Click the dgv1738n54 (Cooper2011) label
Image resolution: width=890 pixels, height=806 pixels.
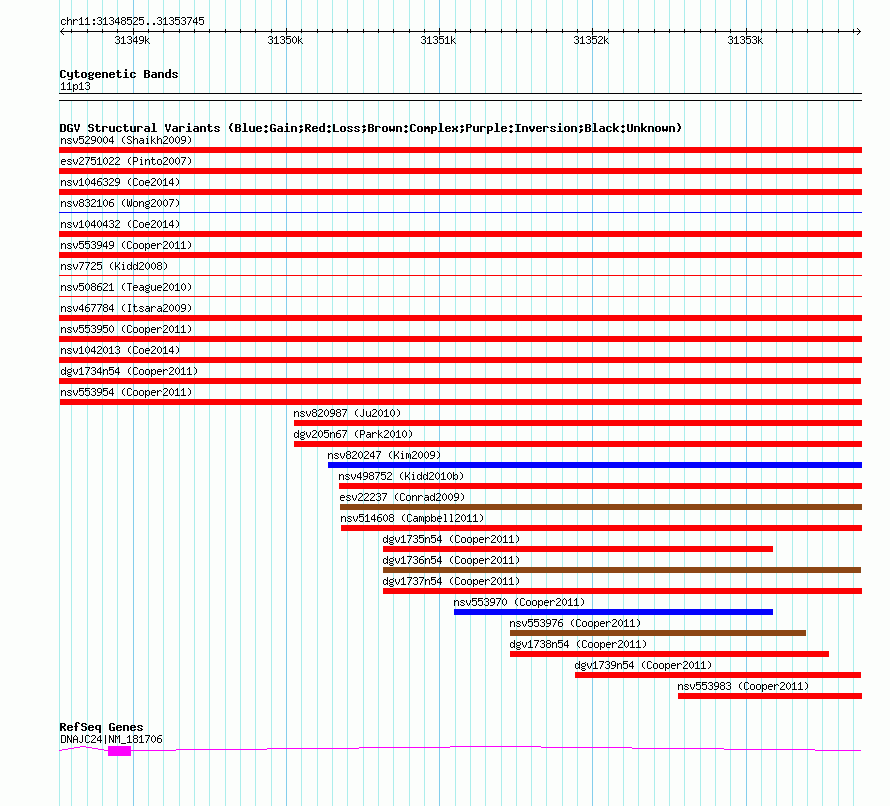pyautogui.click(x=578, y=644)
